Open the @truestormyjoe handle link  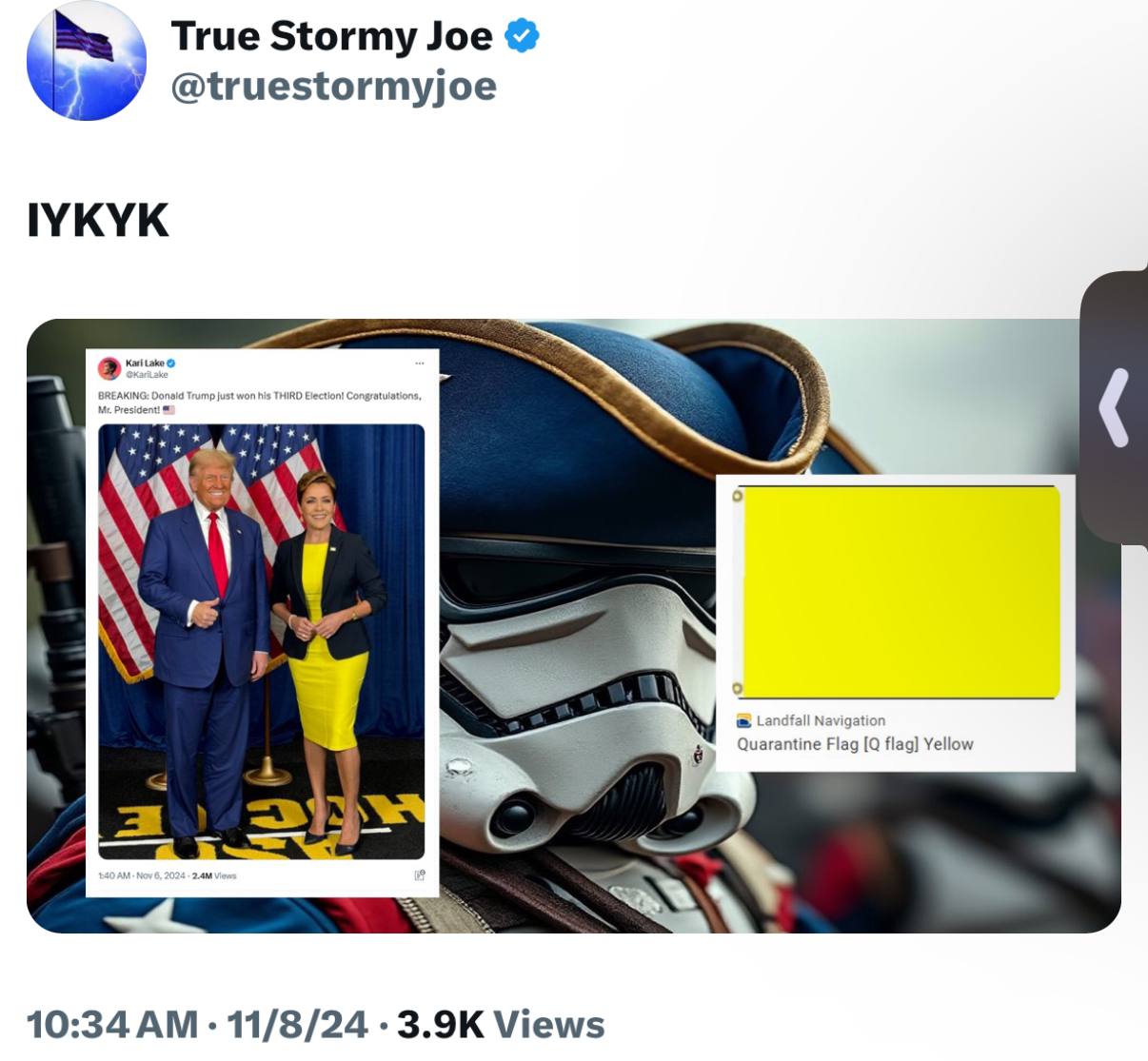333,86
